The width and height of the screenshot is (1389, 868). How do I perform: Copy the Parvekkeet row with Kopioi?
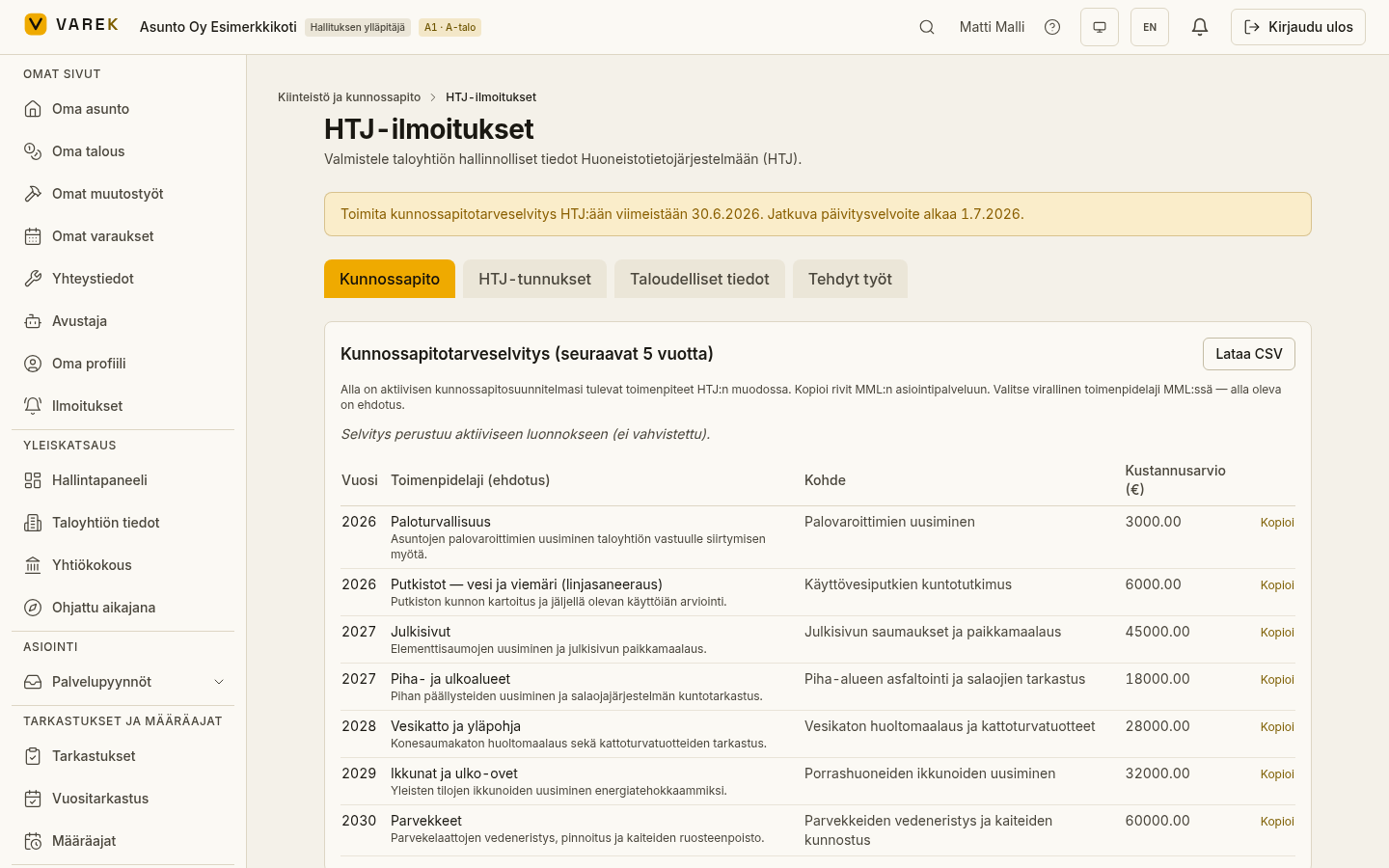(x=1277, y=822)
